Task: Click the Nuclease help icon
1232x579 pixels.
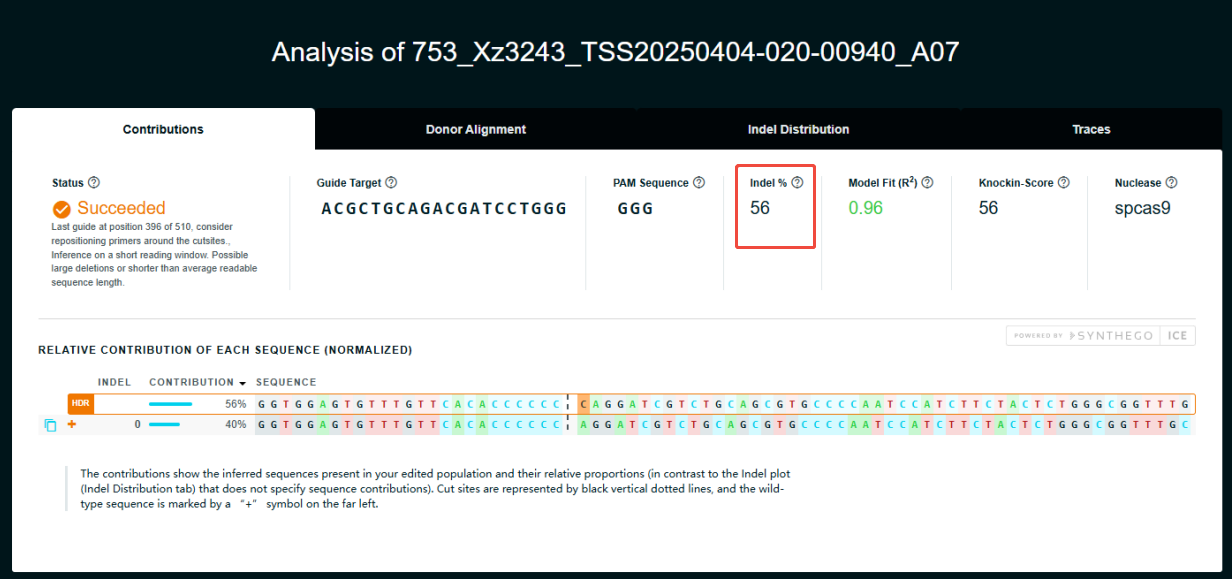Action: 1169,182
